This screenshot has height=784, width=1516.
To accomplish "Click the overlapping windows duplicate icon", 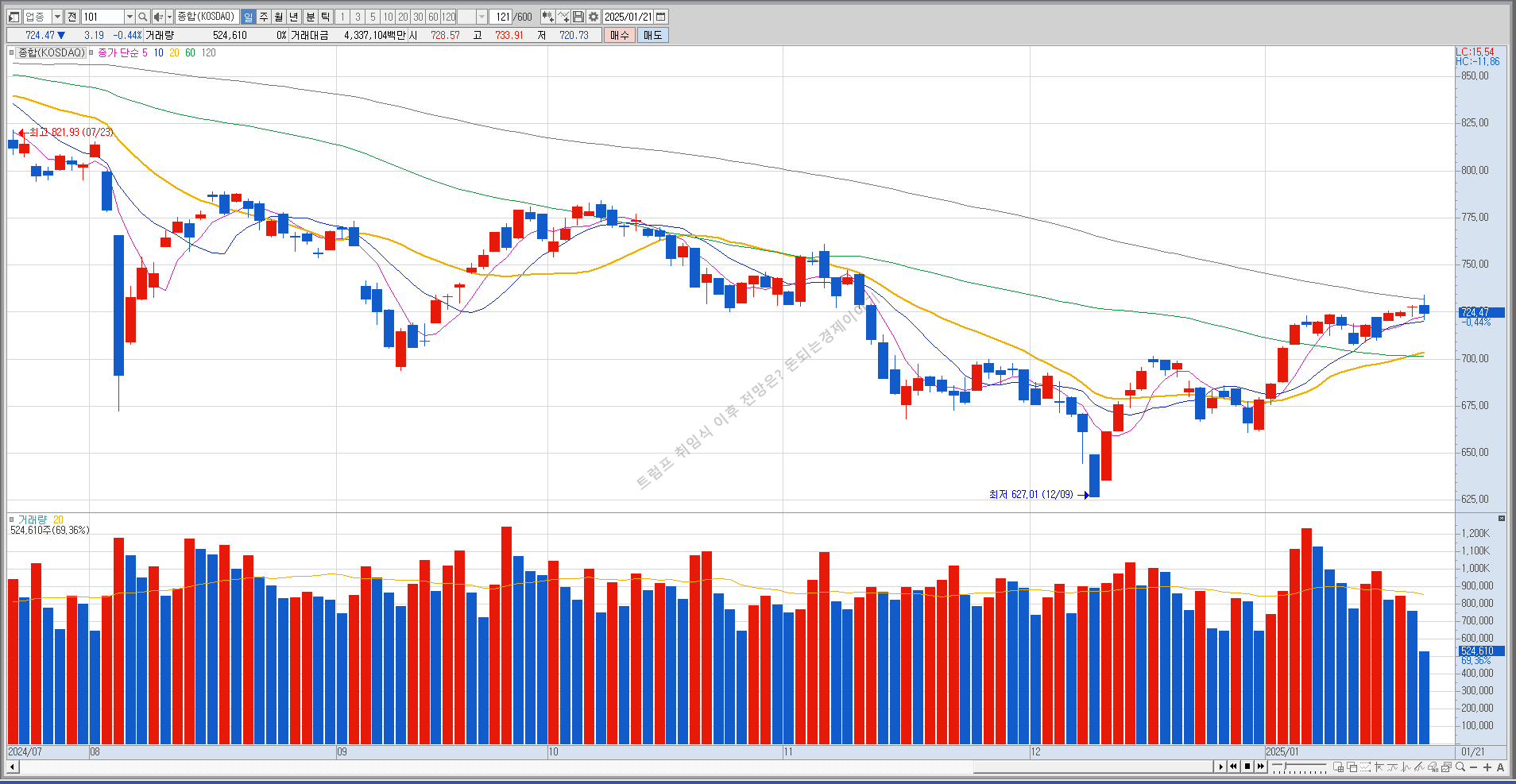I will click(x=1352, y=767).
